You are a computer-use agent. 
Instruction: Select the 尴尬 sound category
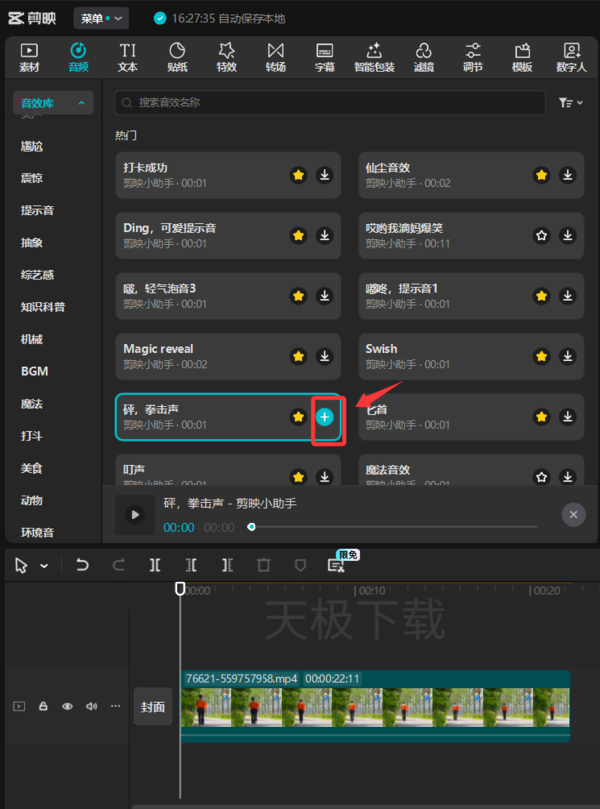click(32, 147)
